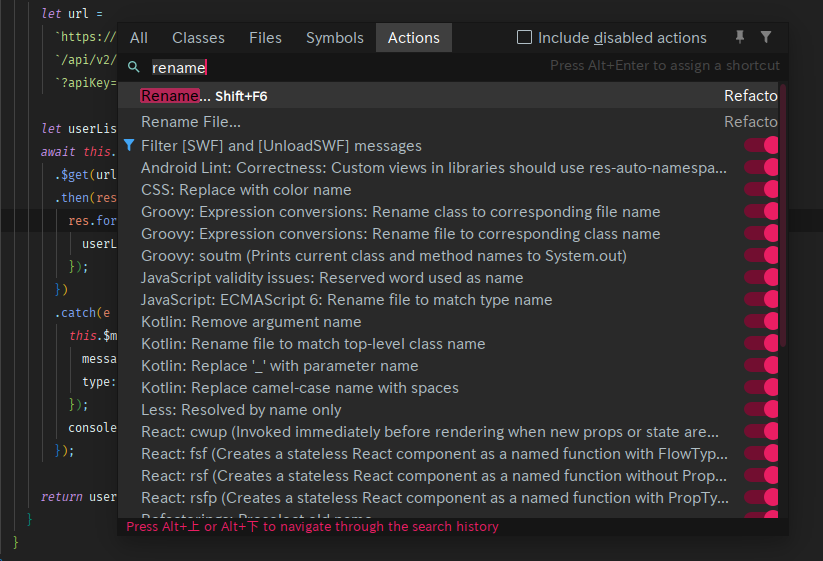
Task: Toggle Android Lint Correctness switch
Action: tap(762, 168)
